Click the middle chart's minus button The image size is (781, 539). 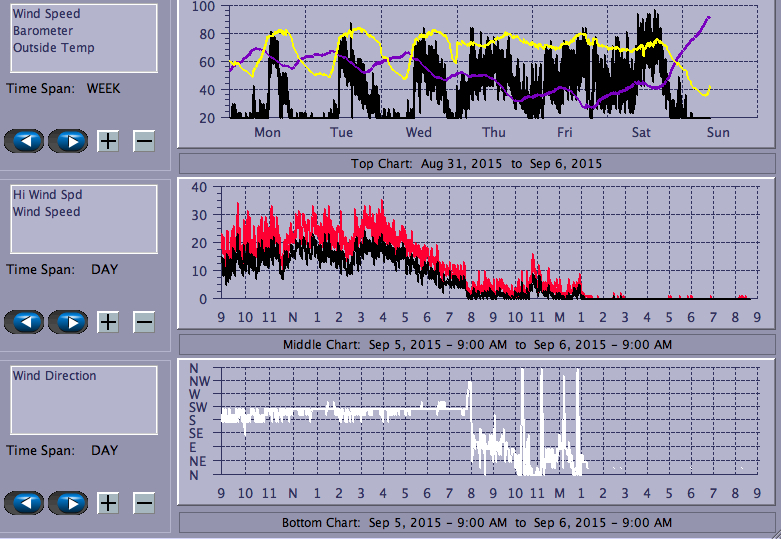144,322
